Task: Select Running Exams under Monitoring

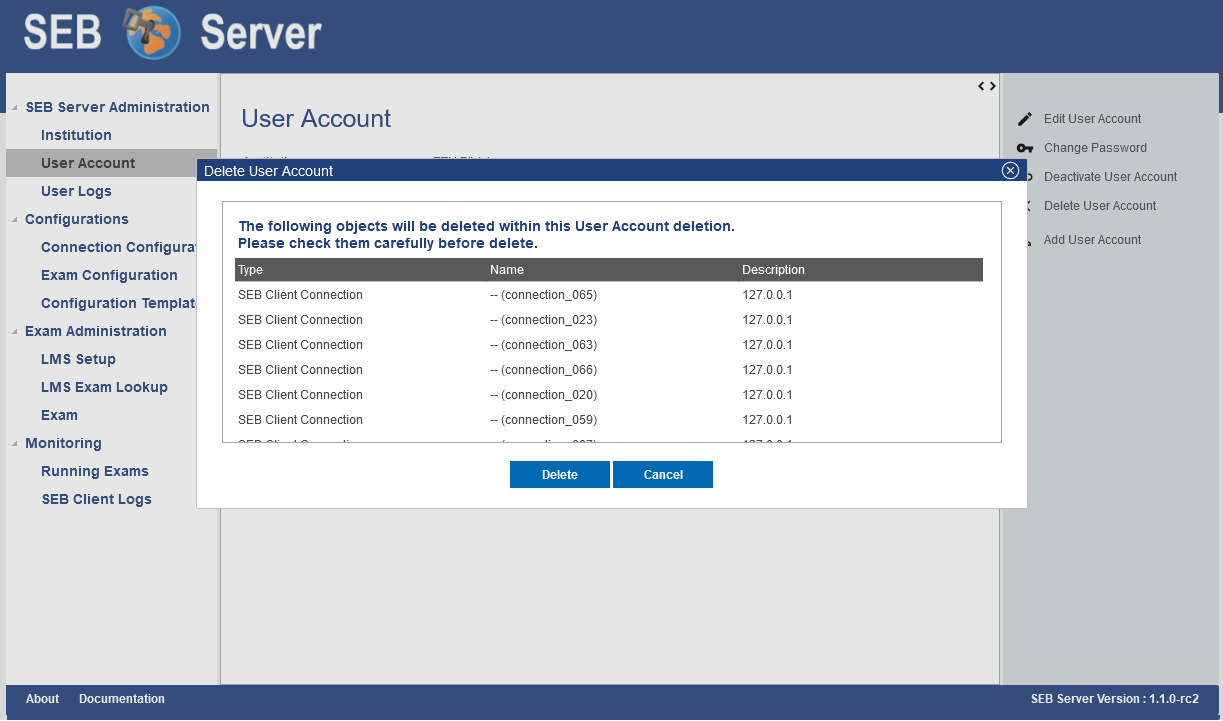Action: 94,471
